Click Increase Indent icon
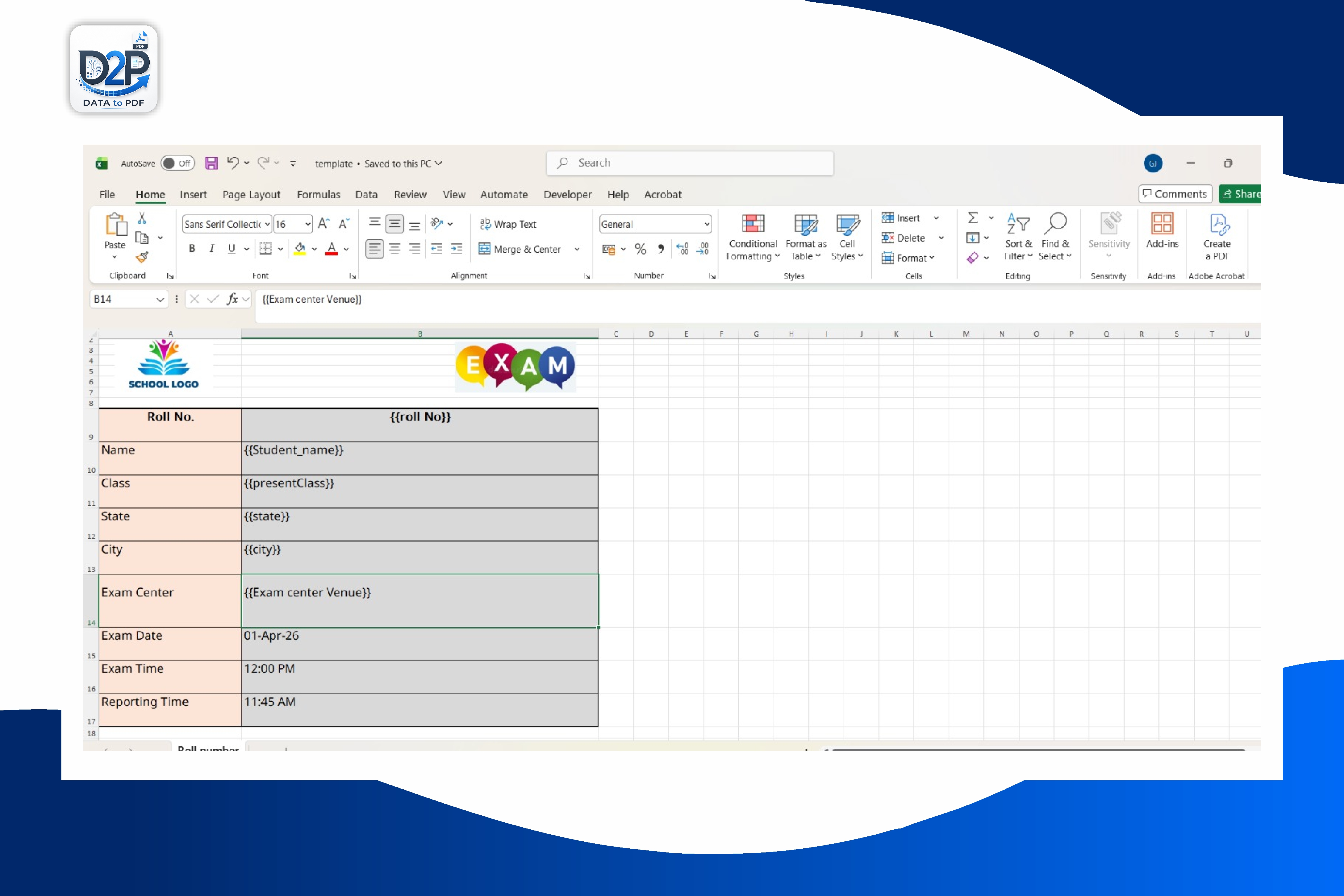1344x896 pixels. [x=457, y=249]
